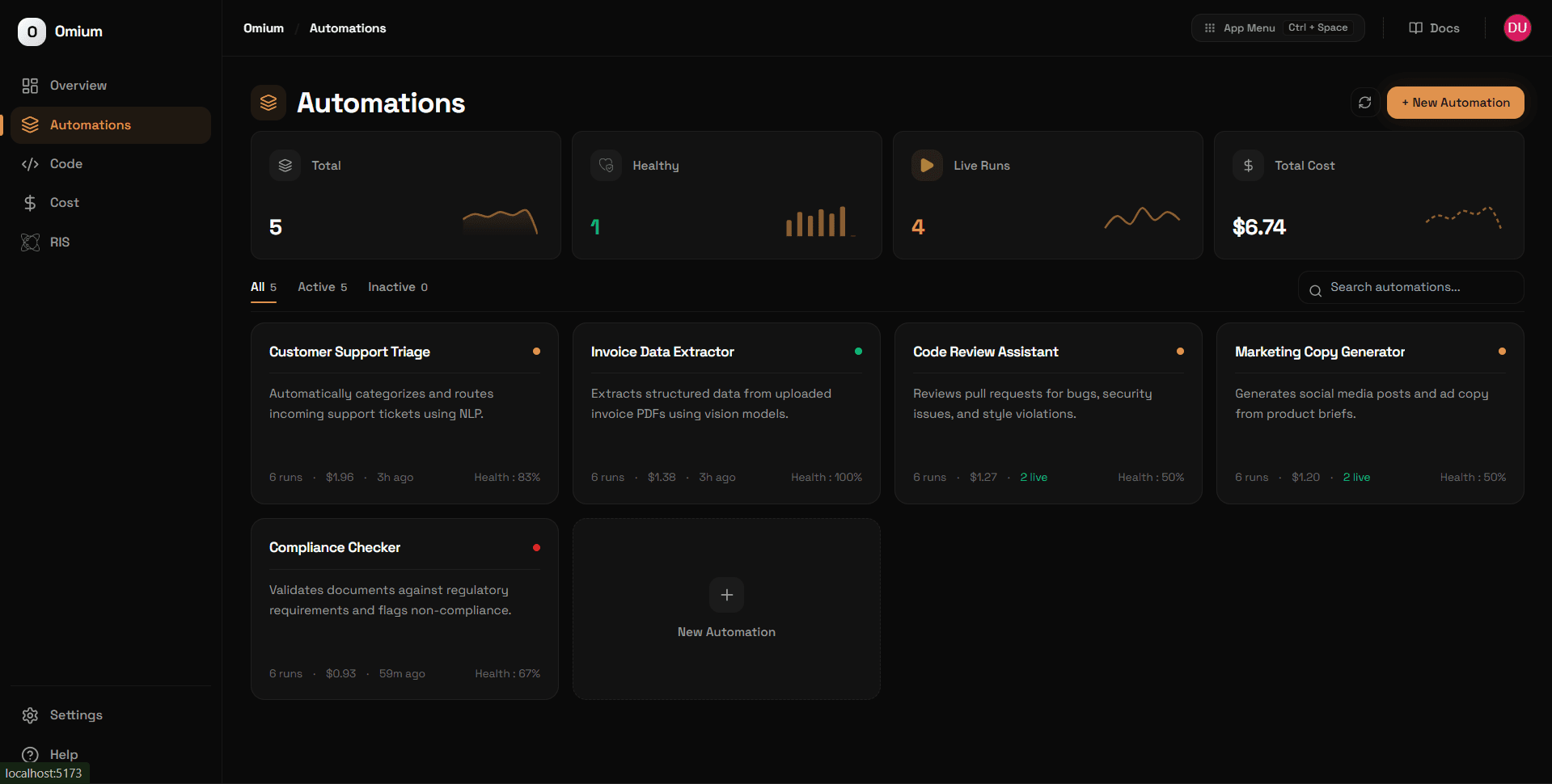Click the Omium logo icon

pyautogui.click(x=32, y=31)
